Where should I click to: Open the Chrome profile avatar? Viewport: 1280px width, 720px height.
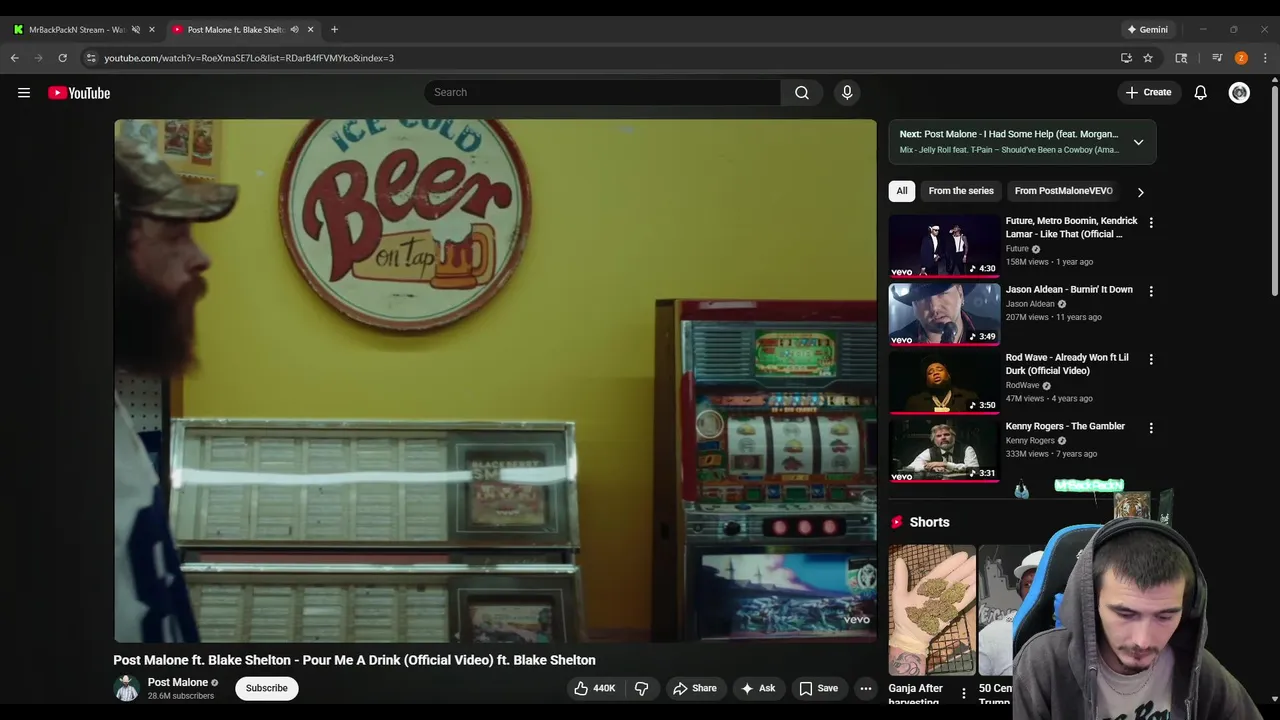pos(1241,58)
